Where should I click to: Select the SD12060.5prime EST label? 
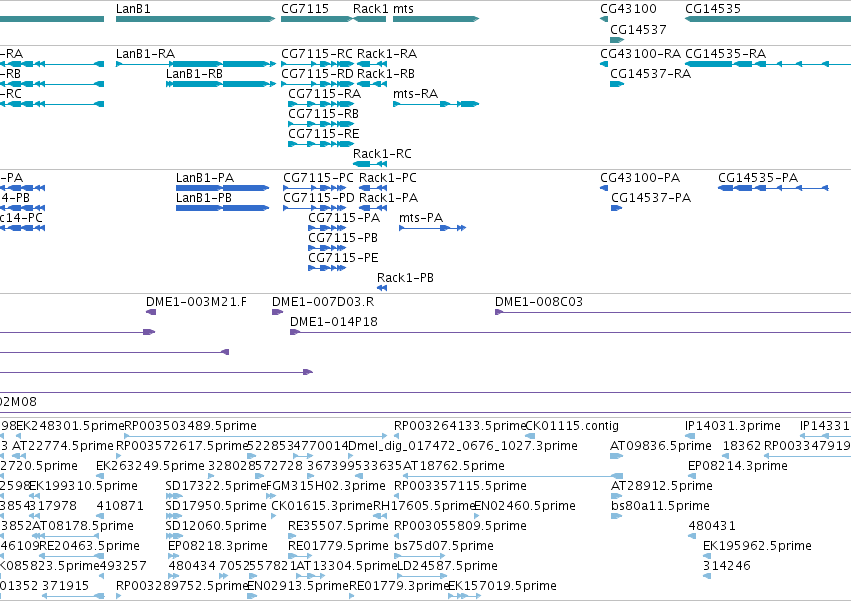coord(215,527)
